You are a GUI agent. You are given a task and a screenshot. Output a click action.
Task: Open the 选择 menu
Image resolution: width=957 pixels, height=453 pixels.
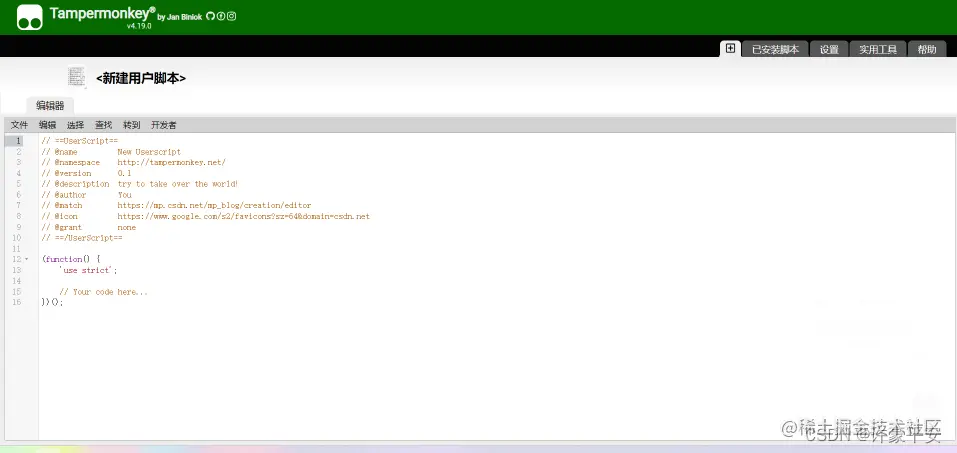(x=76, y=125)
